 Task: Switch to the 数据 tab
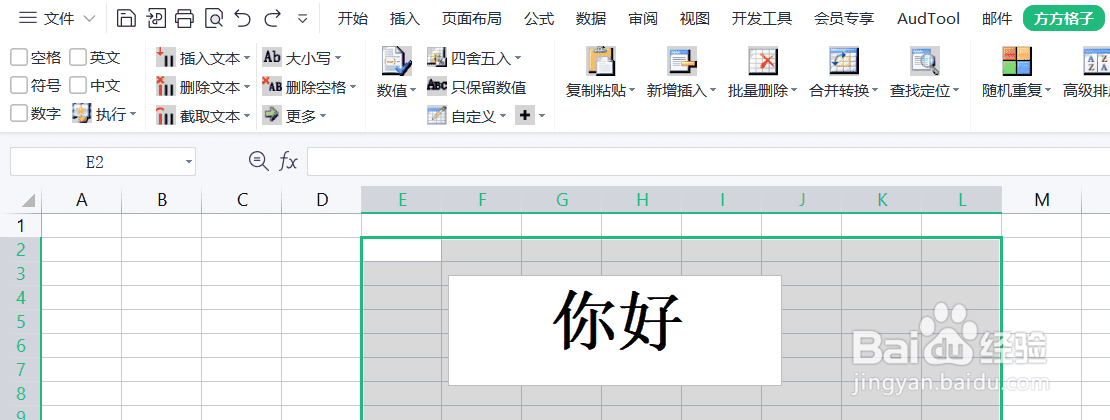point(590,19)
